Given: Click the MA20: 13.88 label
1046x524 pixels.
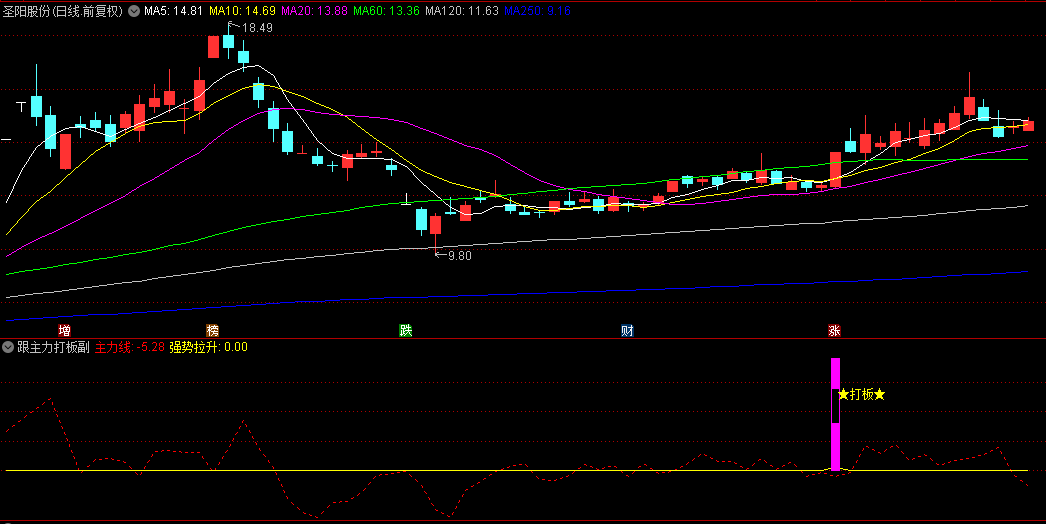Looking at the screenshot, I should pyautogui.click(x=315, y=11).
